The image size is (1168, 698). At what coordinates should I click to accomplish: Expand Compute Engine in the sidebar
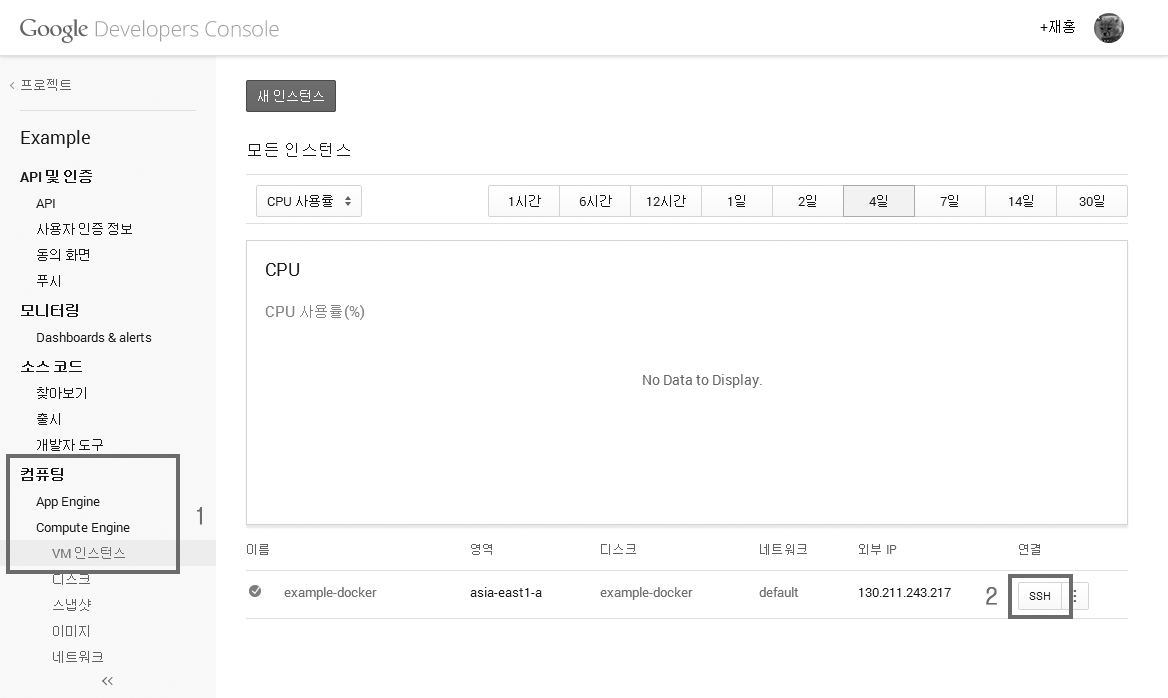[83, 528]
